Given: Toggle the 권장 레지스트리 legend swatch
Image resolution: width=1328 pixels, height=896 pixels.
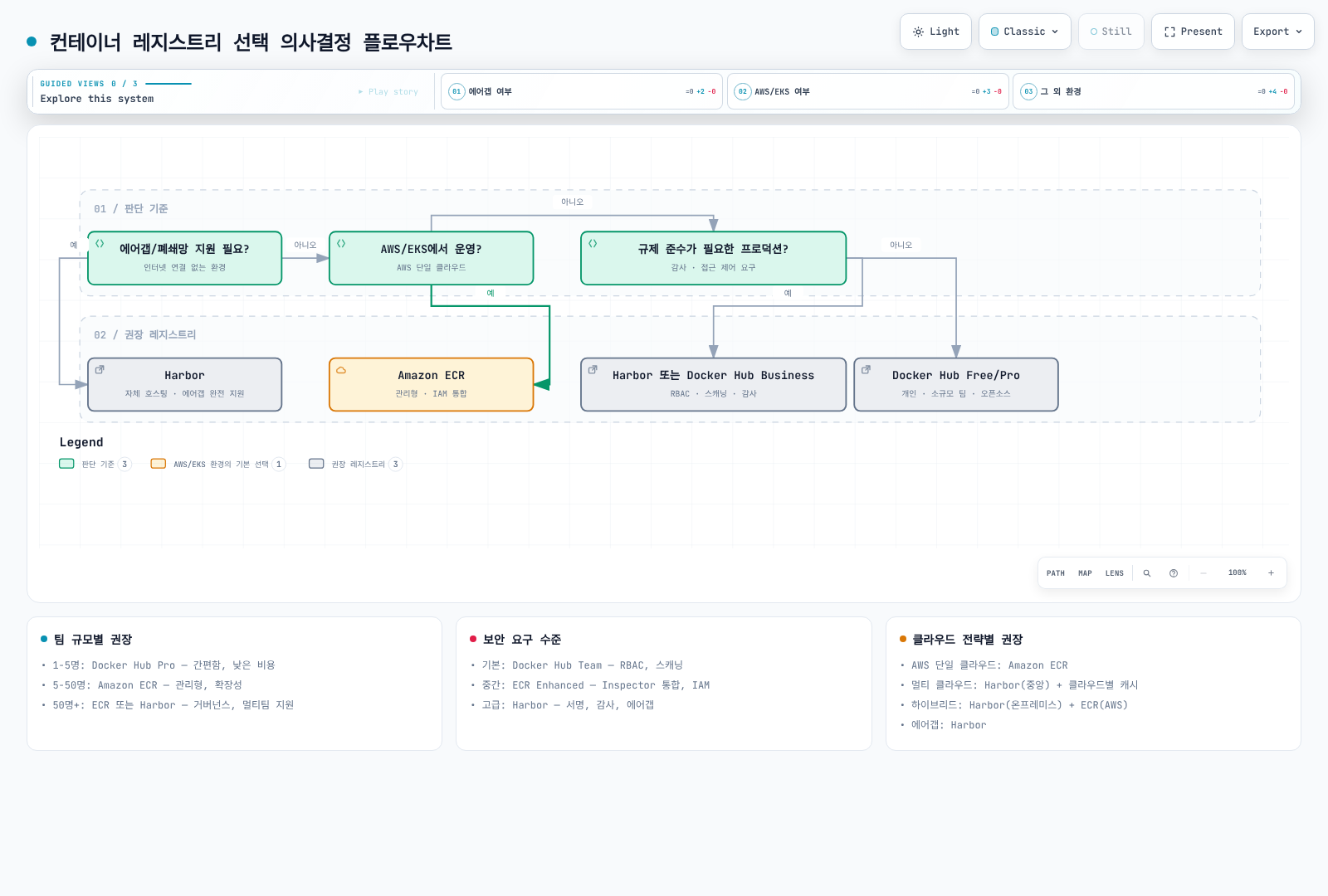Looking at the screenshot, I should click(x=316, y=464).
